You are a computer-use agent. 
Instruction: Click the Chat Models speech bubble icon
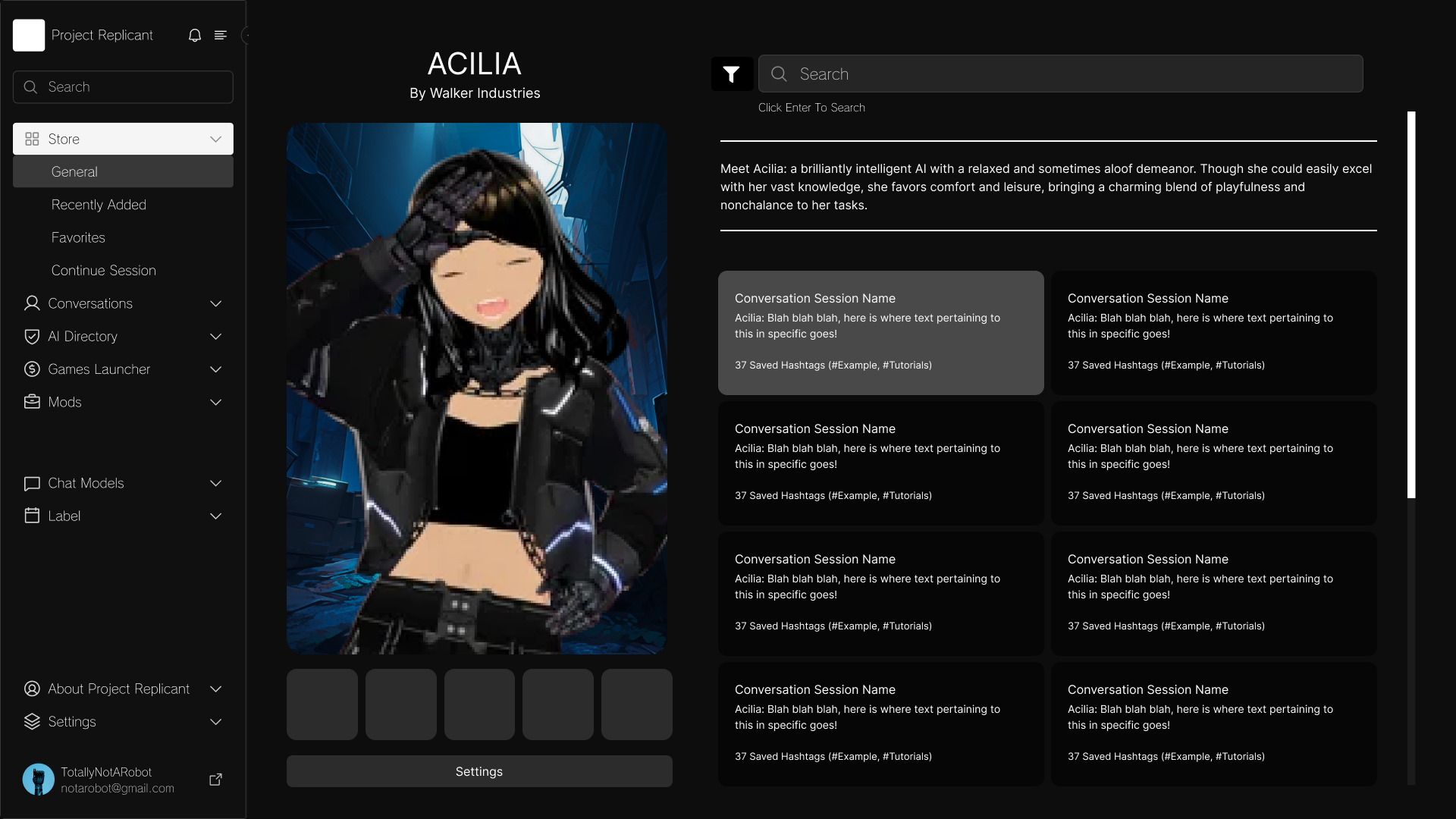[32, 483]
